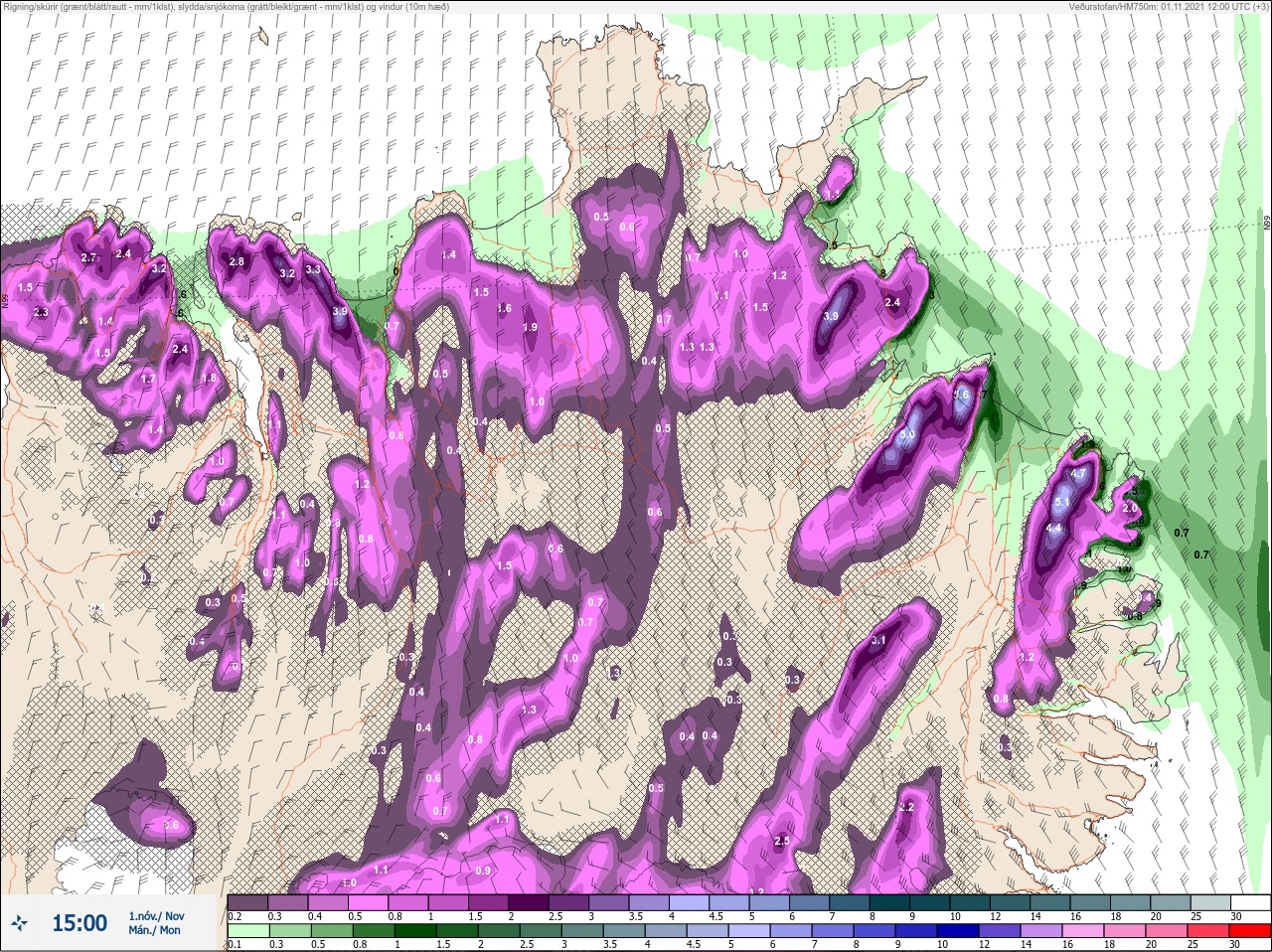
Task: Click the "1.nóv./ Nov" date text
Action: 156,915
